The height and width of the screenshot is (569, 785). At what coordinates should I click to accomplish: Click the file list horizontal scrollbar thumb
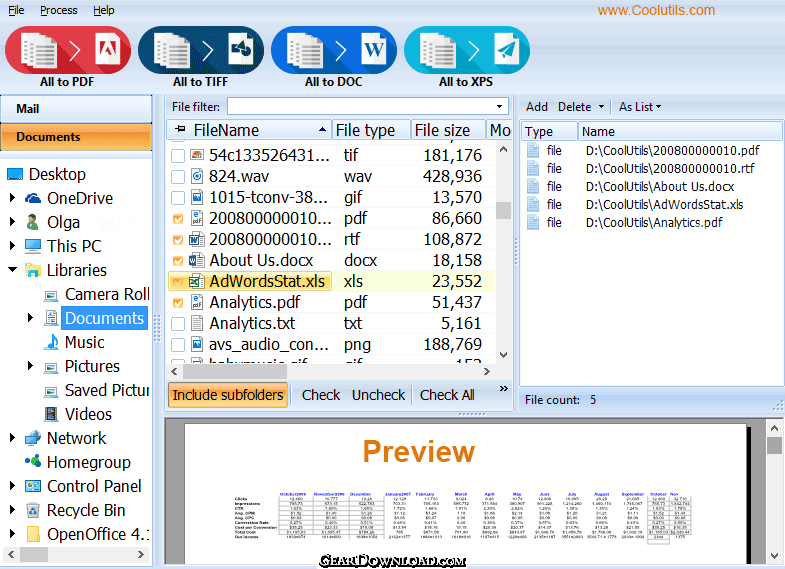tap(235, 371)
